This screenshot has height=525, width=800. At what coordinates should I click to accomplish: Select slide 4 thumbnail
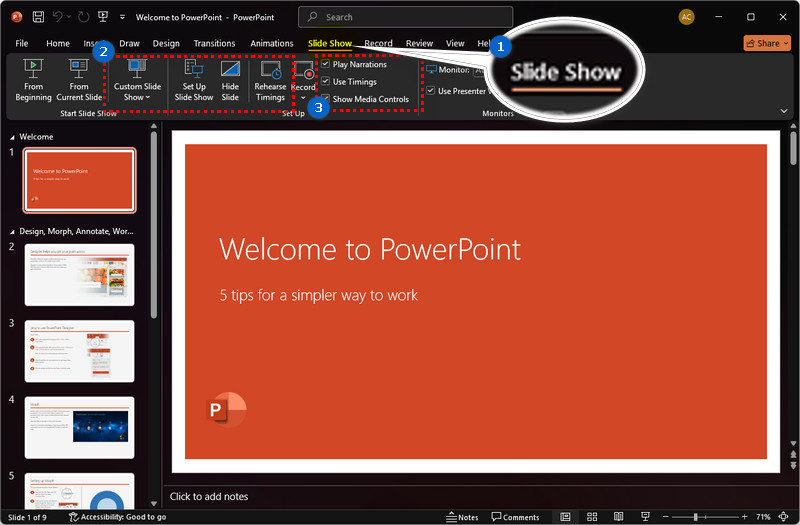click(x=80, y=428)
